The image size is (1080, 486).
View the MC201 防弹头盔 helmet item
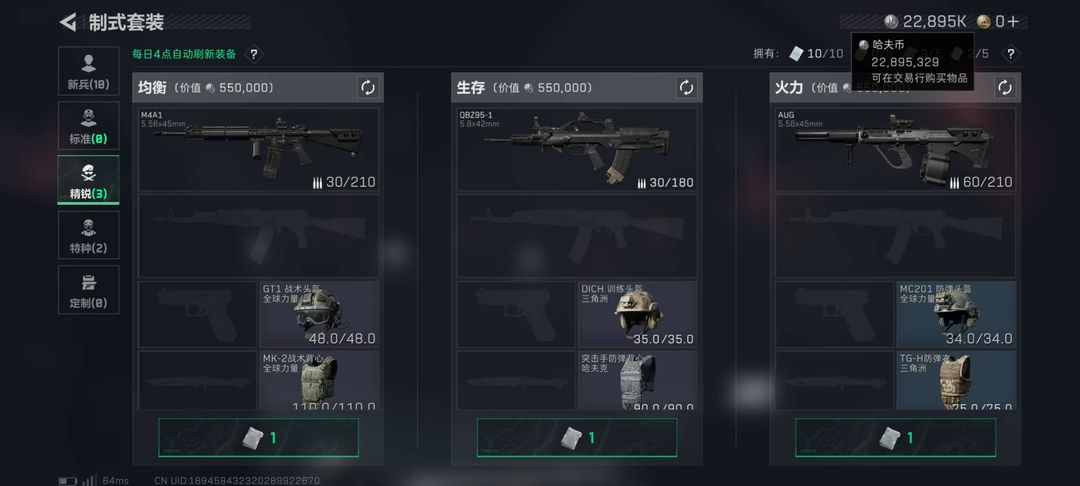(x=956, y=314)
